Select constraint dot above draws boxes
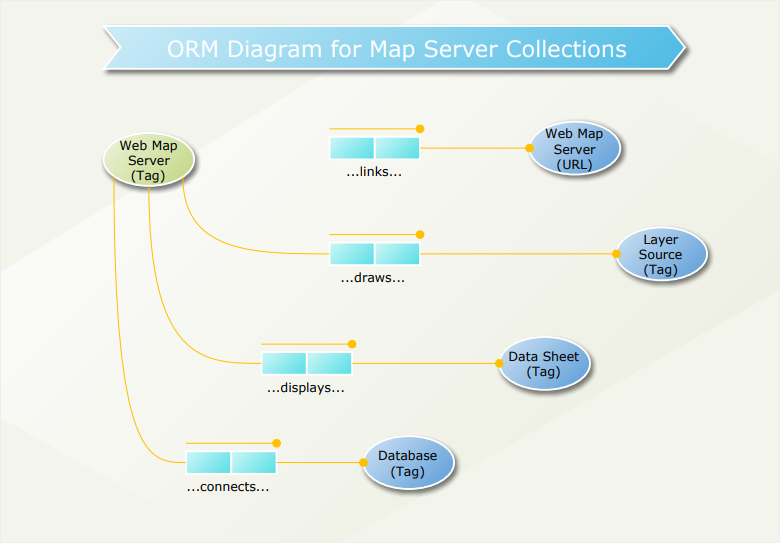 click(x=420, y=234)
